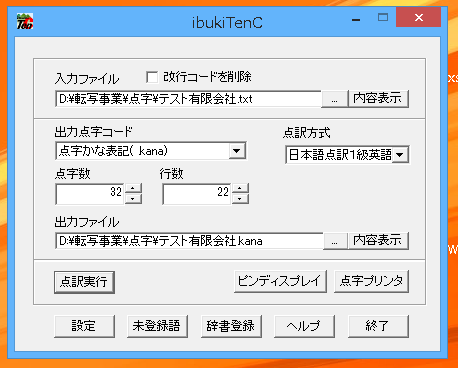The height and width of the screenshot is (368, 458).
Task: Run translation with 点訳実行 button
Action: tap(84, 282)
